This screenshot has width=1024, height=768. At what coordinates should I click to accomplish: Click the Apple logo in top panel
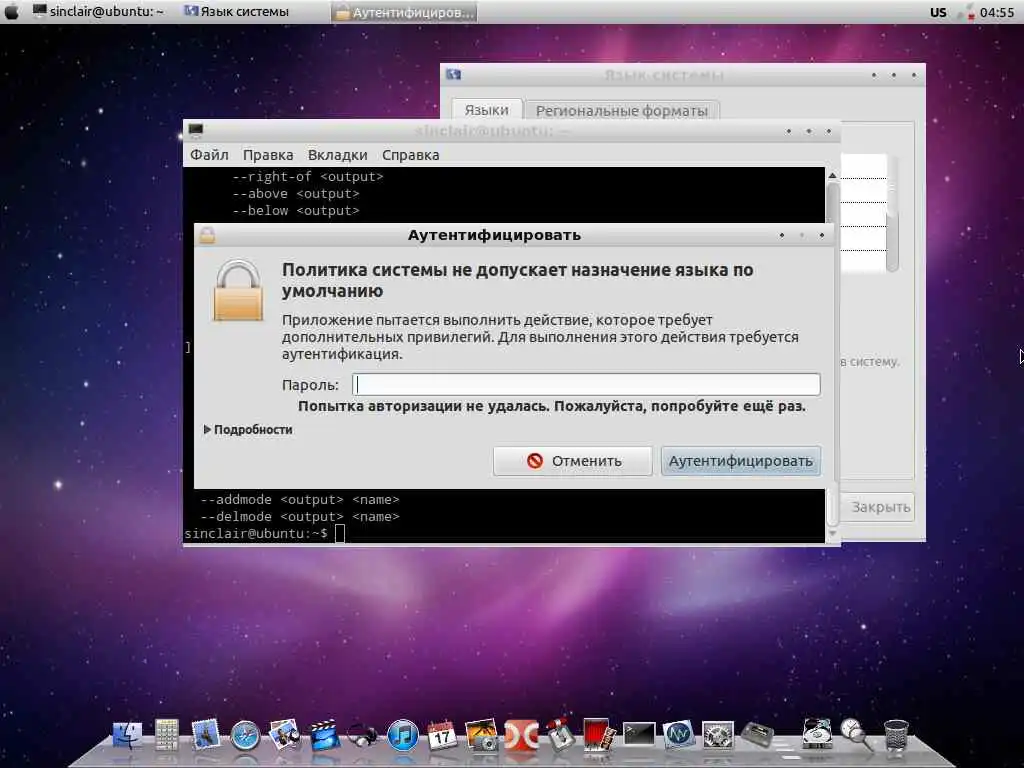click(x=12, y=11)
